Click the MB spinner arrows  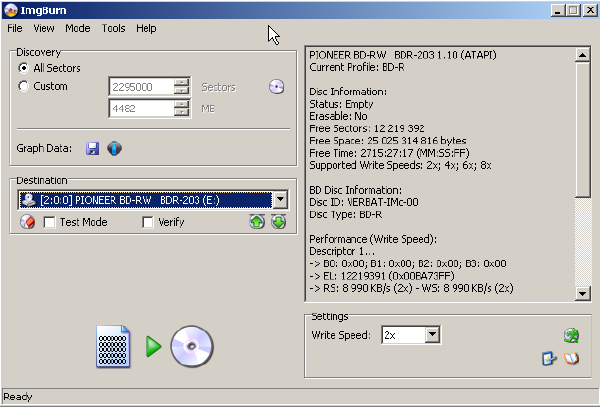click(x=181, y=108)
